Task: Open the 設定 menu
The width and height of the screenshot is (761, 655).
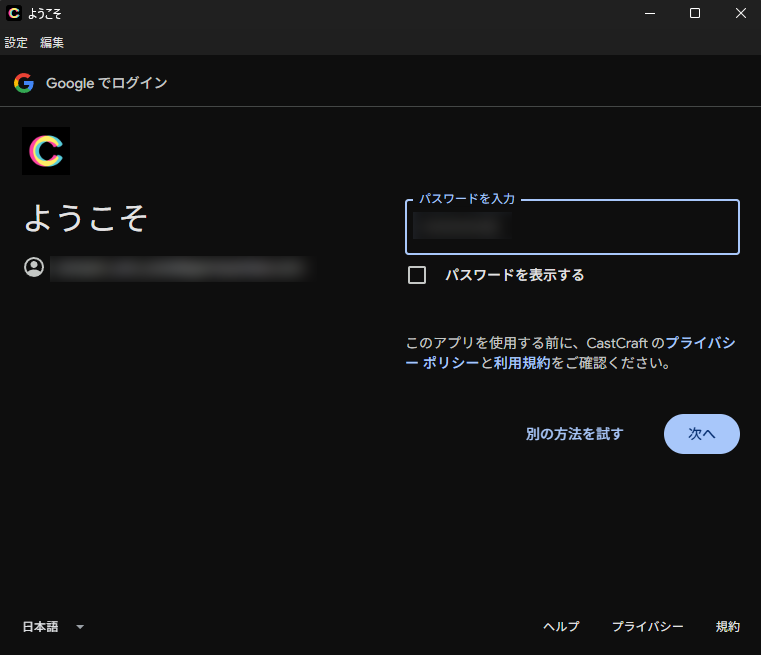Action: [x=16, y=43]
